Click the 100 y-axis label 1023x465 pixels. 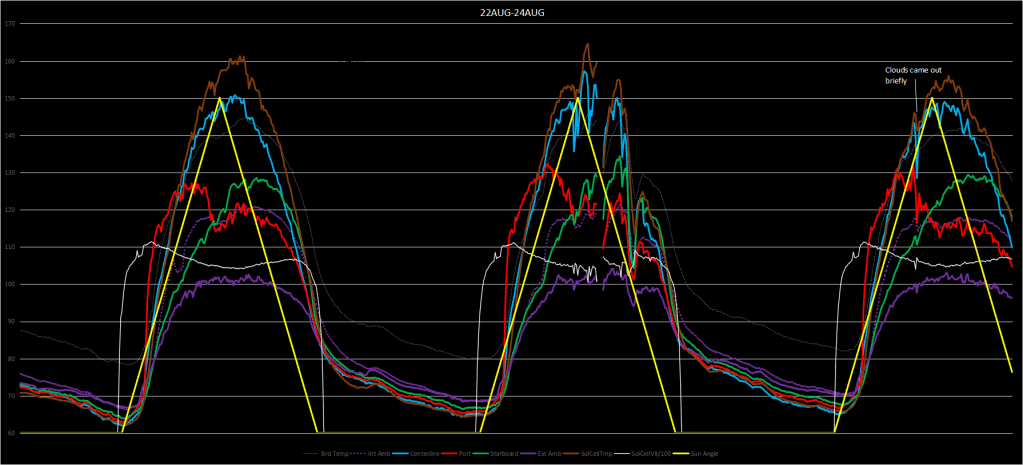point(10,284)
